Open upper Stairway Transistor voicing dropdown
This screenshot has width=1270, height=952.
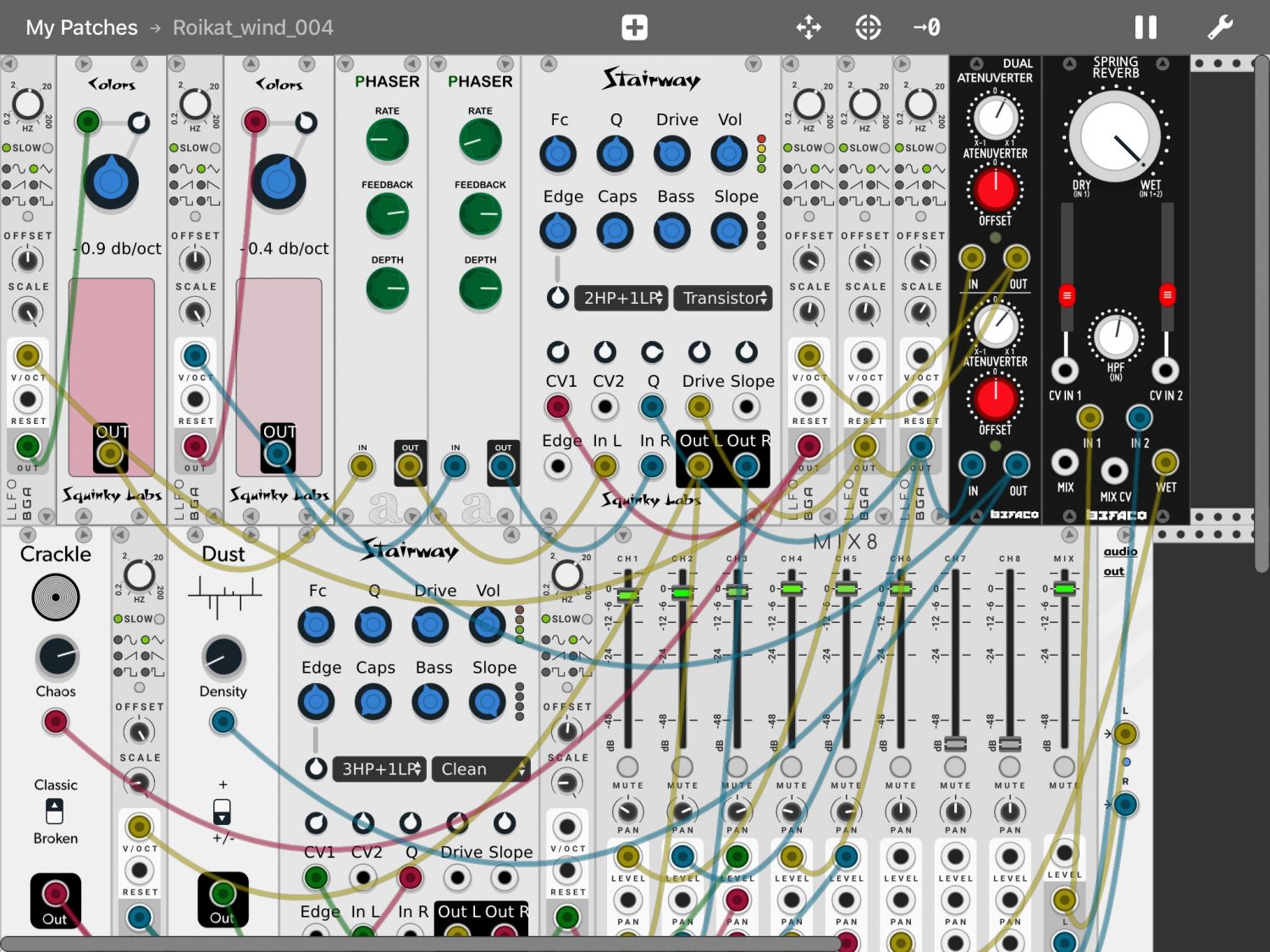[x=723, y=298]
